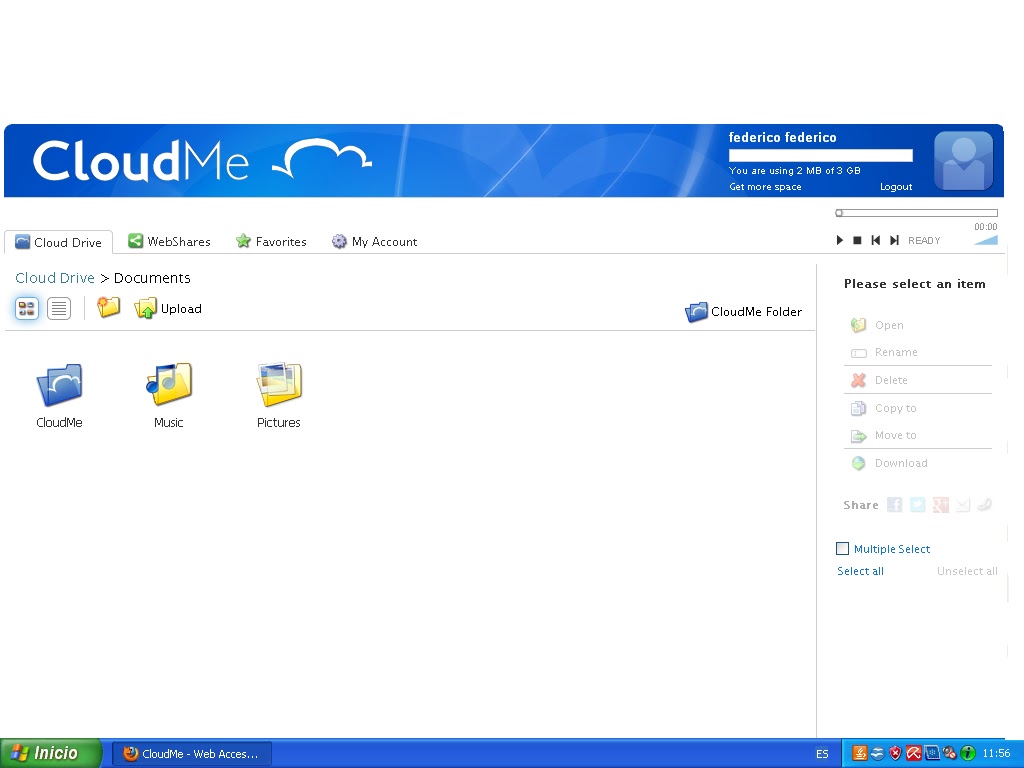1024x768 pixels.
Task: Share via email icon
Action: point(963,505)
